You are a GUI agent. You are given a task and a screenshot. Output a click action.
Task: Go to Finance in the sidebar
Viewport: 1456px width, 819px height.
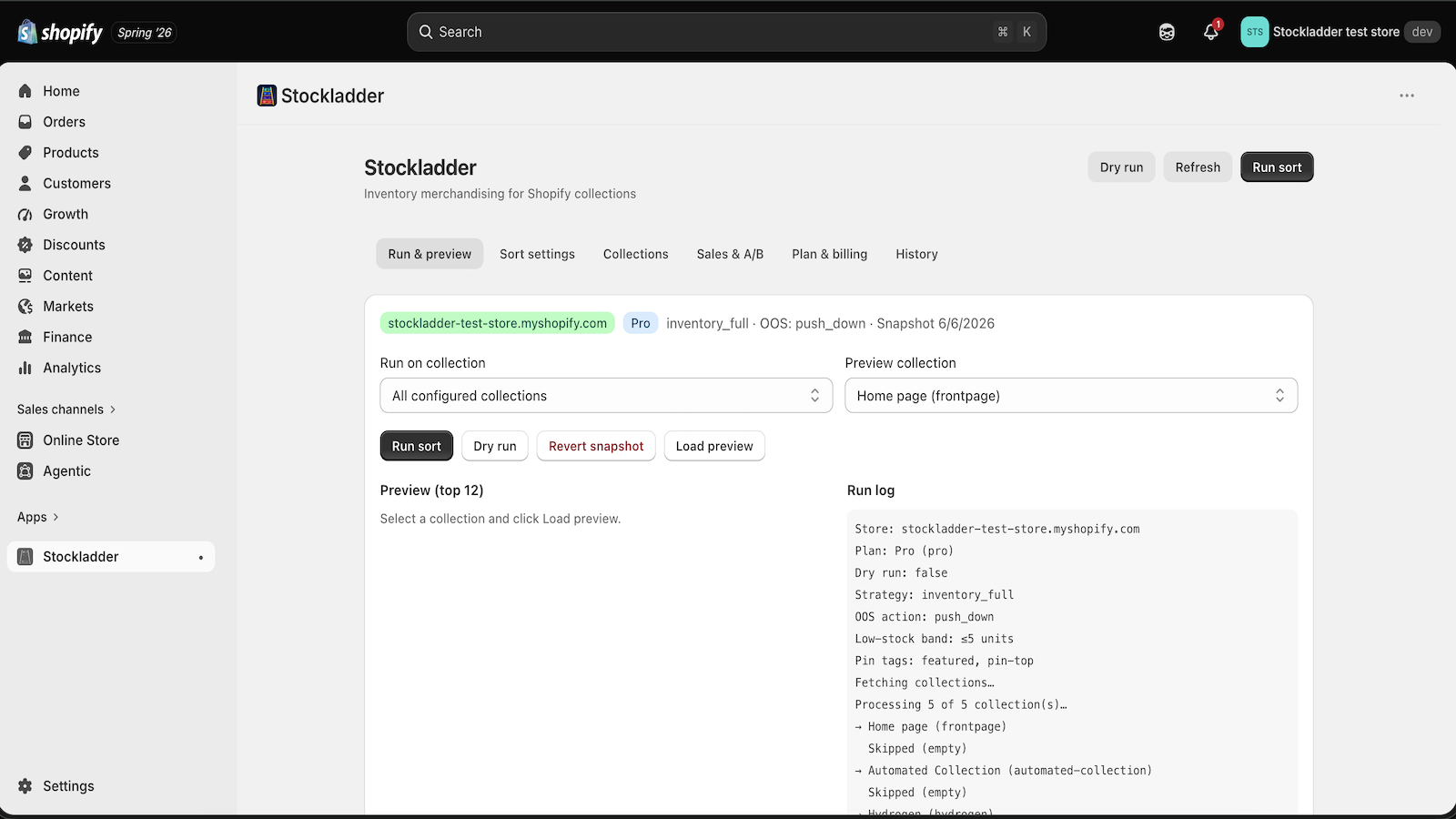point(111,337)
